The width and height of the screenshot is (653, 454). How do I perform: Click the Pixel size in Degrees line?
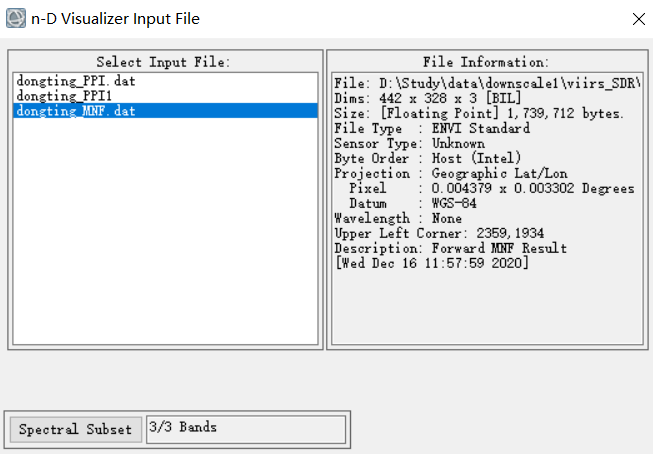491,188
